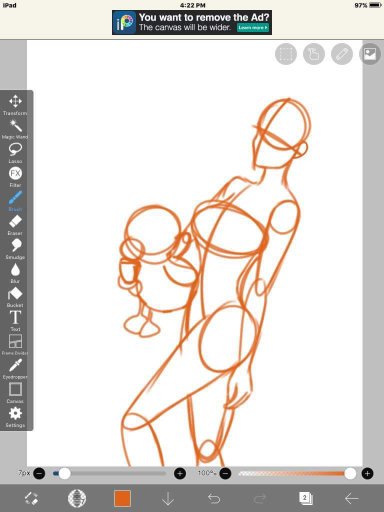Open the layers panel showing 2
Image resolution: width=384 pixels, height=512 pixels.
point(306,499)
